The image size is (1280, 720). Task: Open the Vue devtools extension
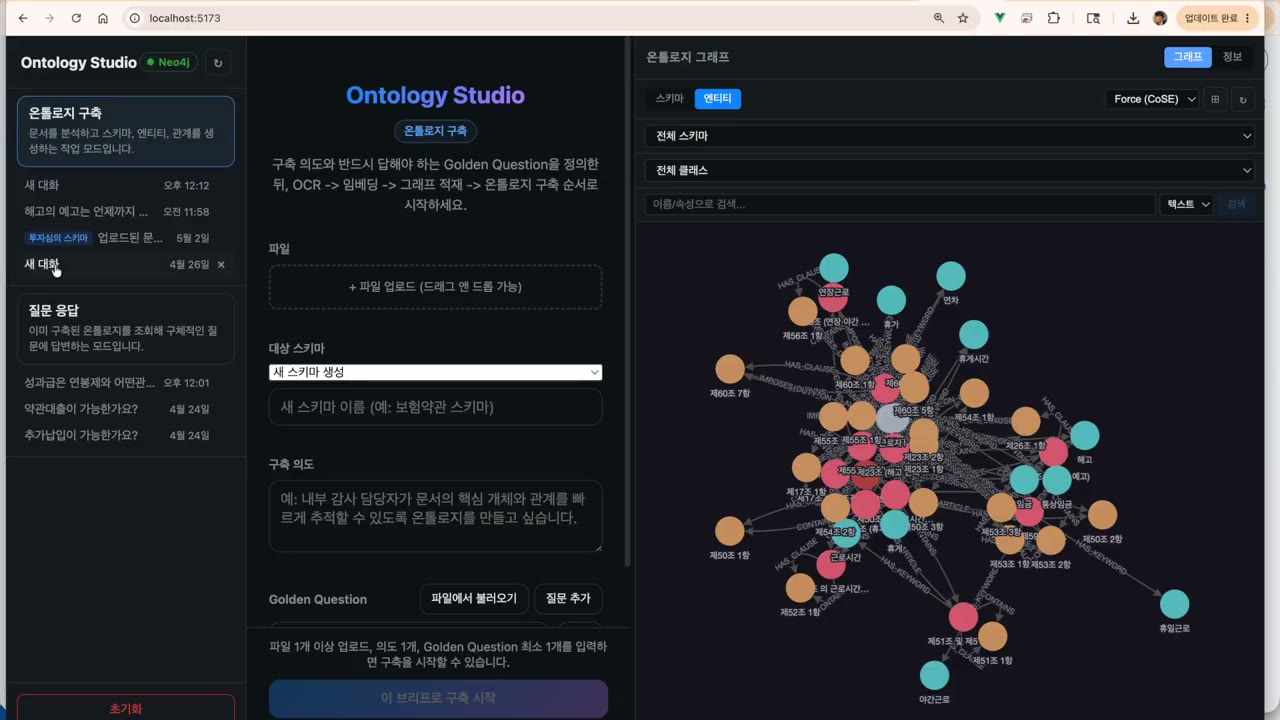pyautogui.click(x=999, y=18)
